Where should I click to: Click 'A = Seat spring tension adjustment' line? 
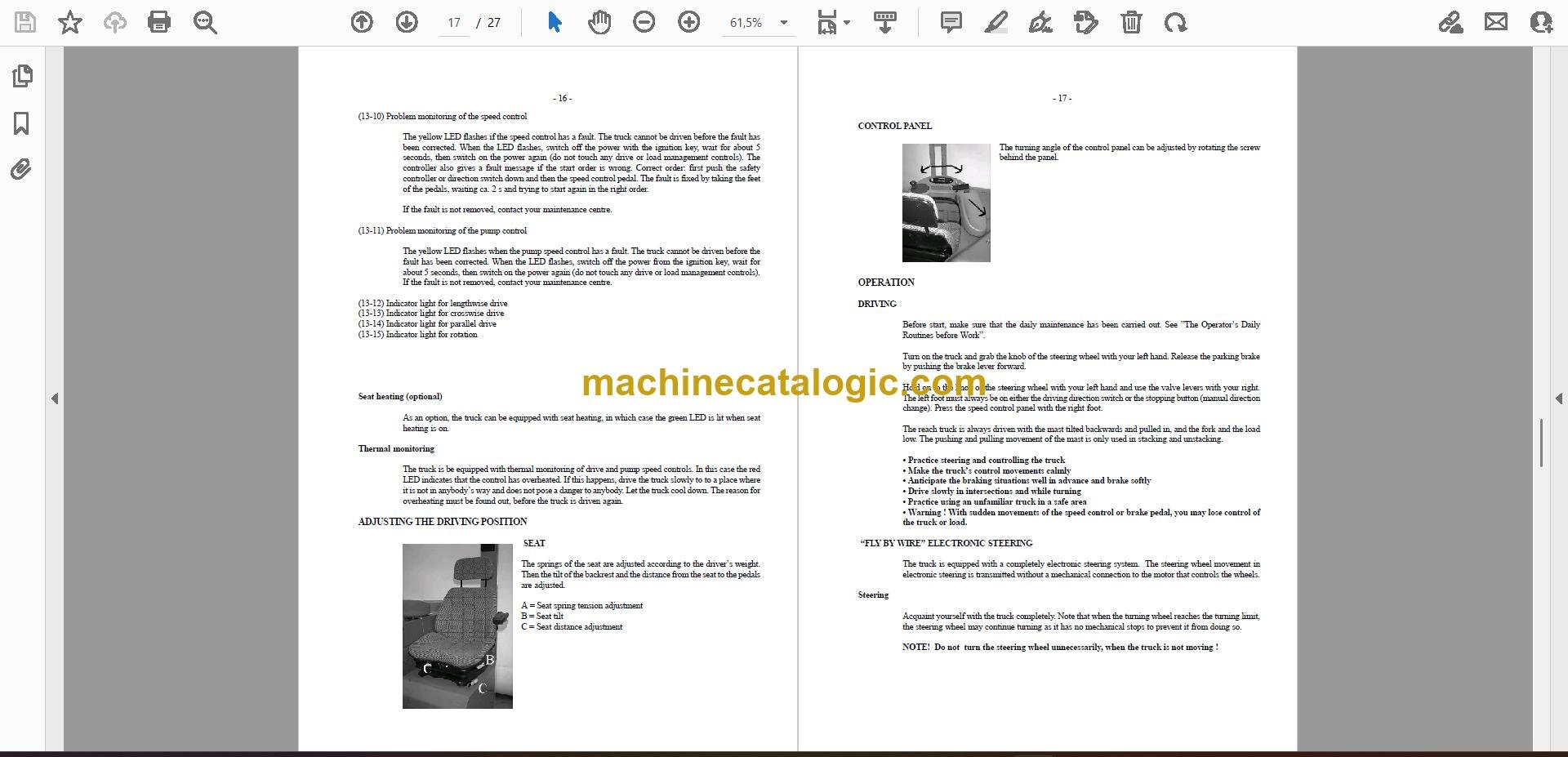coord(582,606)
